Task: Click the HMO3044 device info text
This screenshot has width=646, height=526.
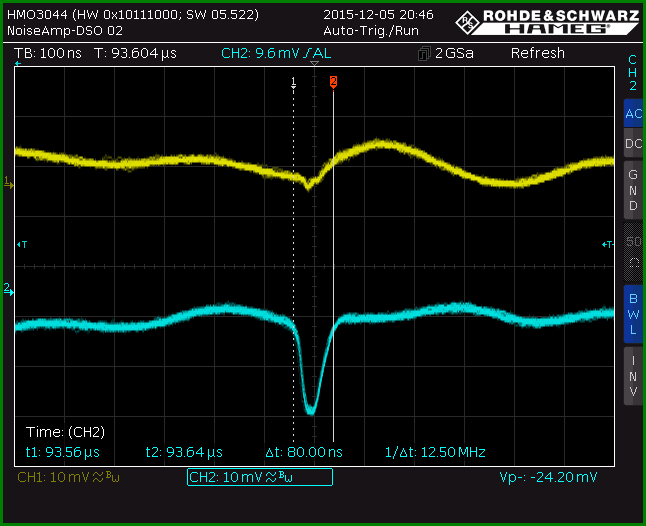Action: click(133, 15)
